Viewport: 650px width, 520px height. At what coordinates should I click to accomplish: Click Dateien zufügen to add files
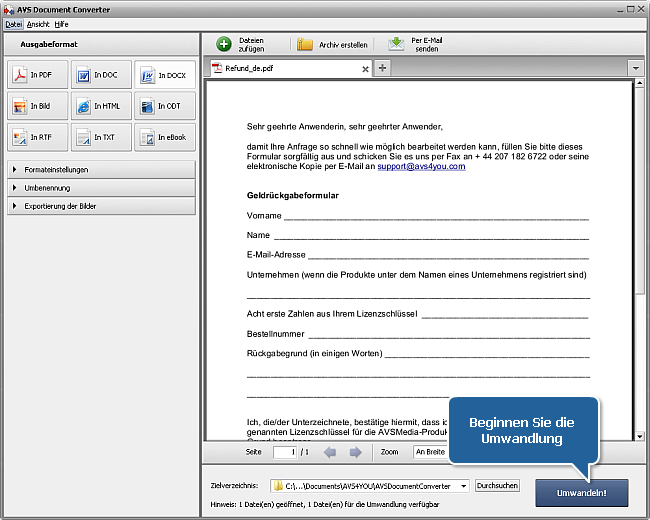(241, 44)
